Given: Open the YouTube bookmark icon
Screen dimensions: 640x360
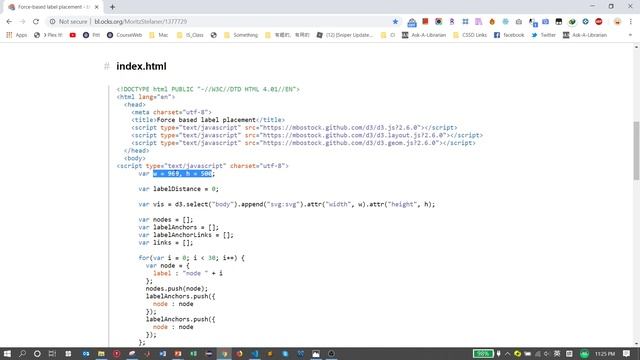Looking at the screenshot, I should [x=73, y=35].
